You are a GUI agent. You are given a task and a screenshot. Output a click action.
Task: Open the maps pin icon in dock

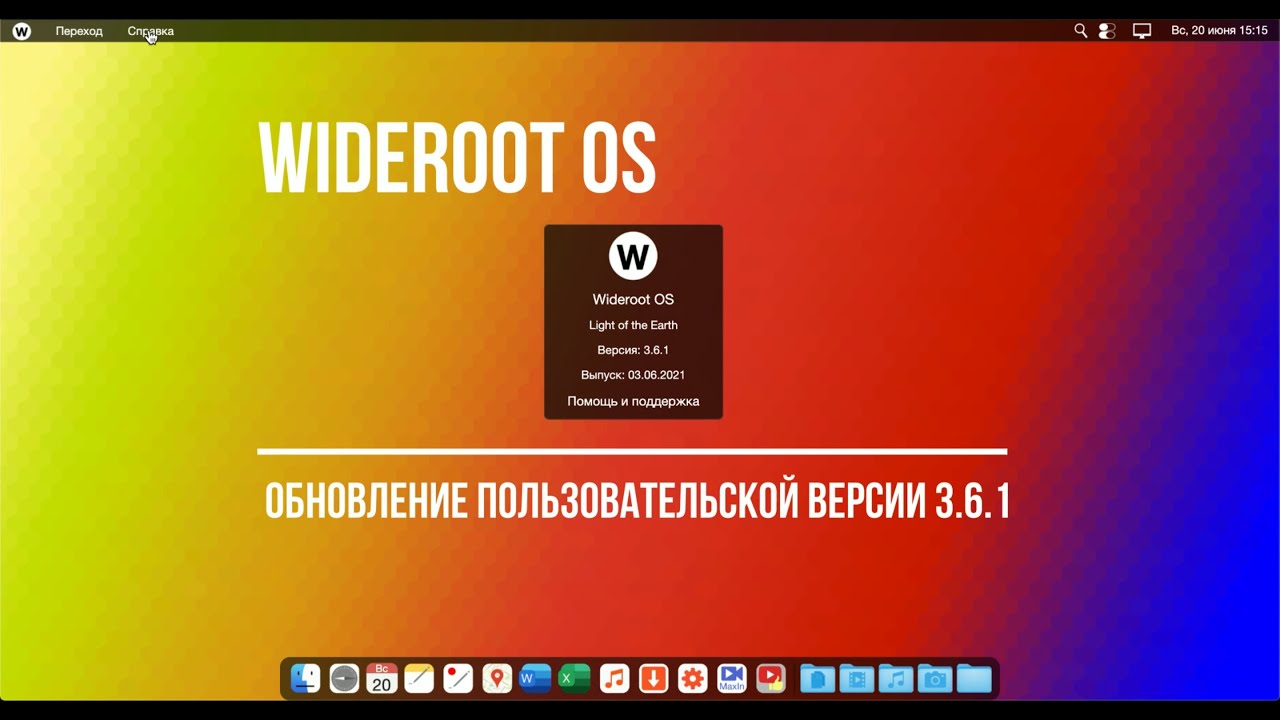(497, 679)
